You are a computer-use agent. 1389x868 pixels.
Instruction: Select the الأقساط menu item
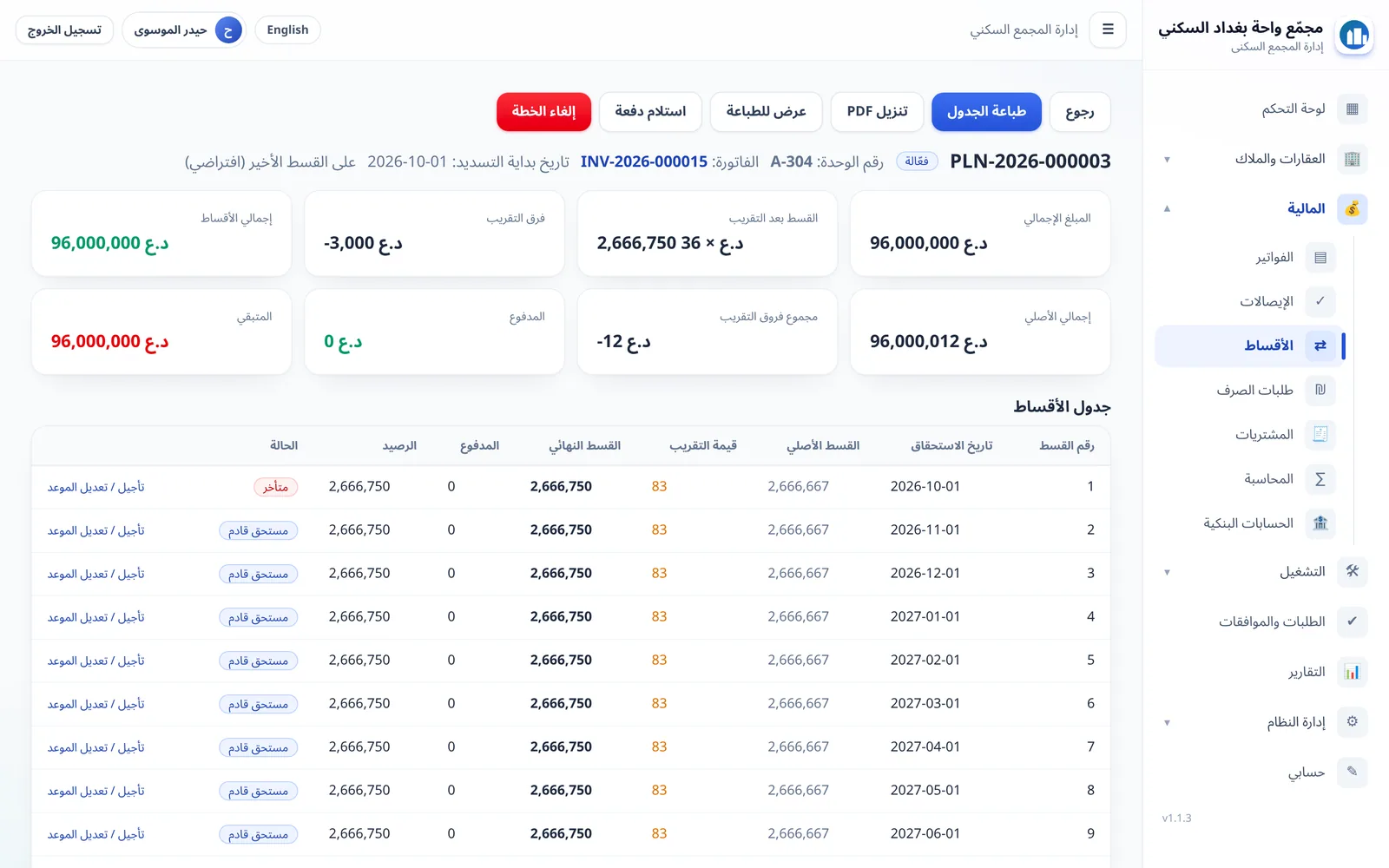[1250, 345]
